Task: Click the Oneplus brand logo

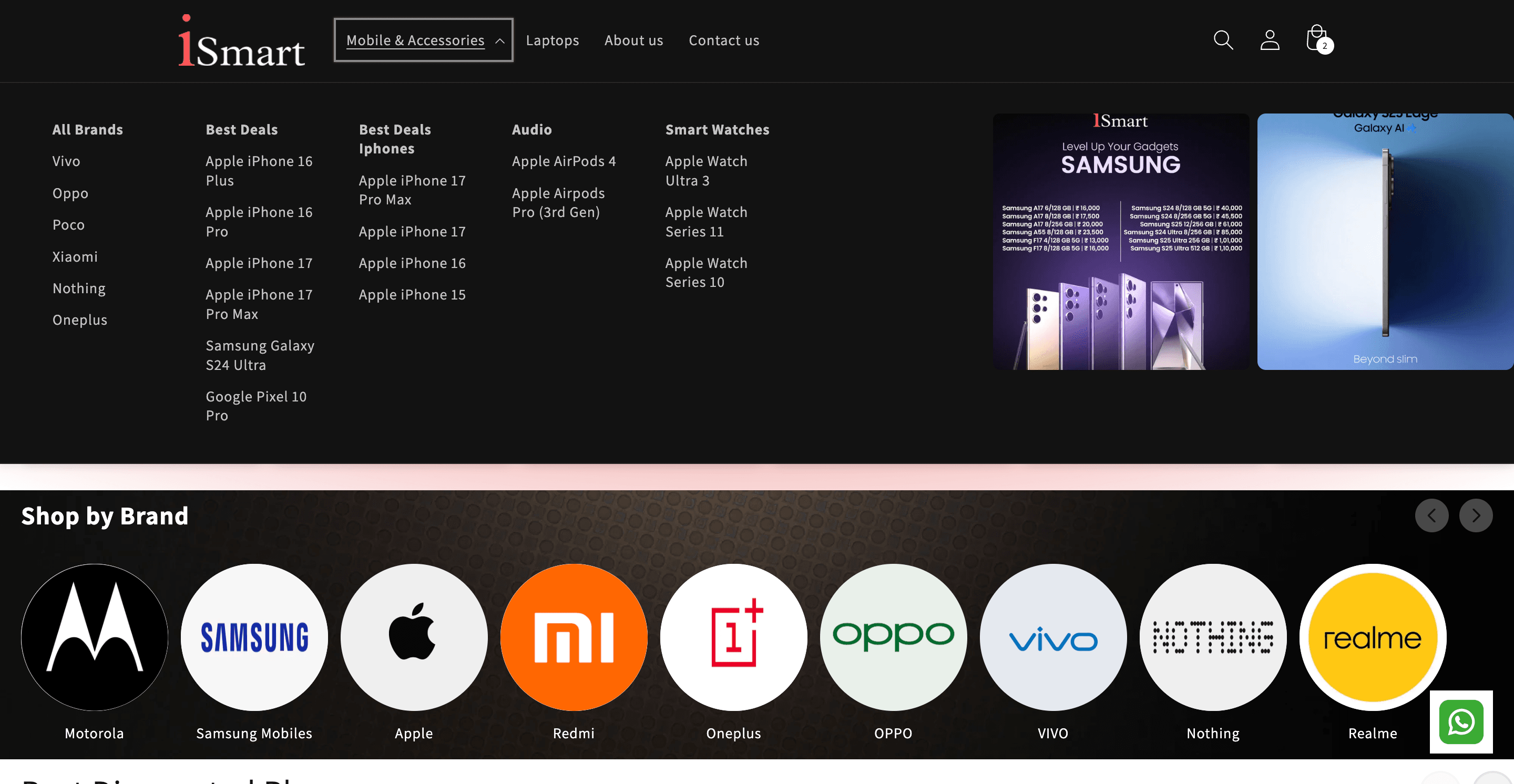Action: coord(733,637)
